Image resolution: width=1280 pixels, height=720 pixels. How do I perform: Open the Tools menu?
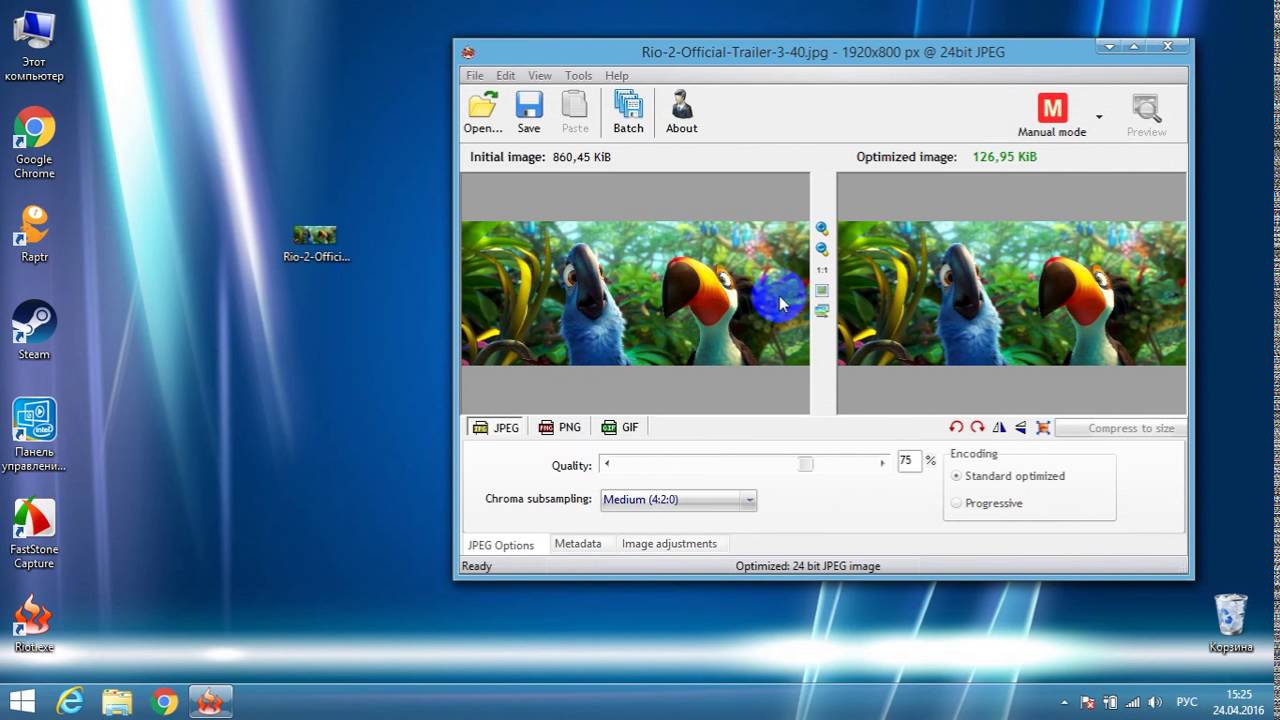pos(578,75)
